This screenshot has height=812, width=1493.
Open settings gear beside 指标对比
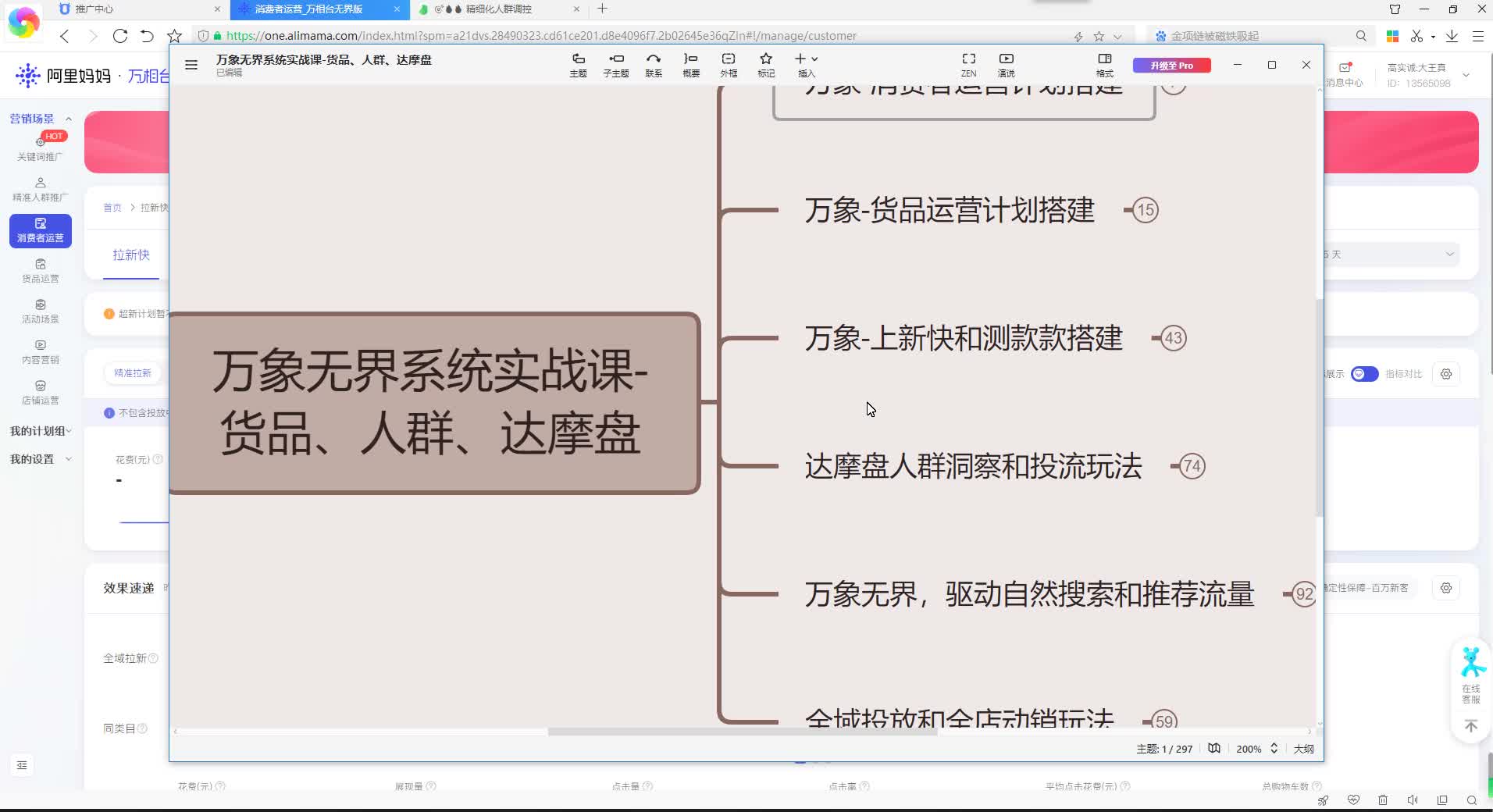tap(1446, 374)
